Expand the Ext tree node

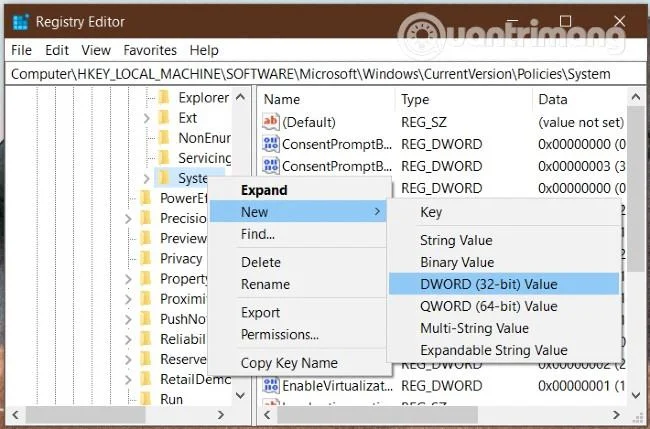[x=146, y=118]
